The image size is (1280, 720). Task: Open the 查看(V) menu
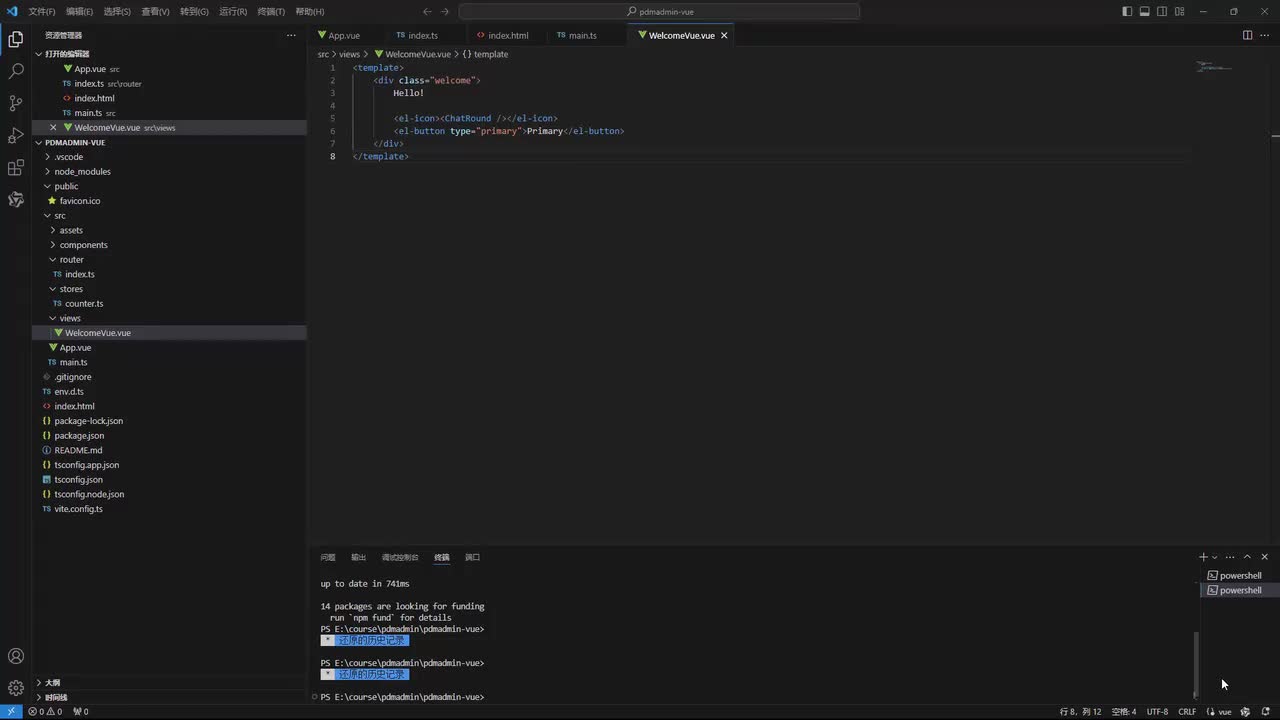155,11
